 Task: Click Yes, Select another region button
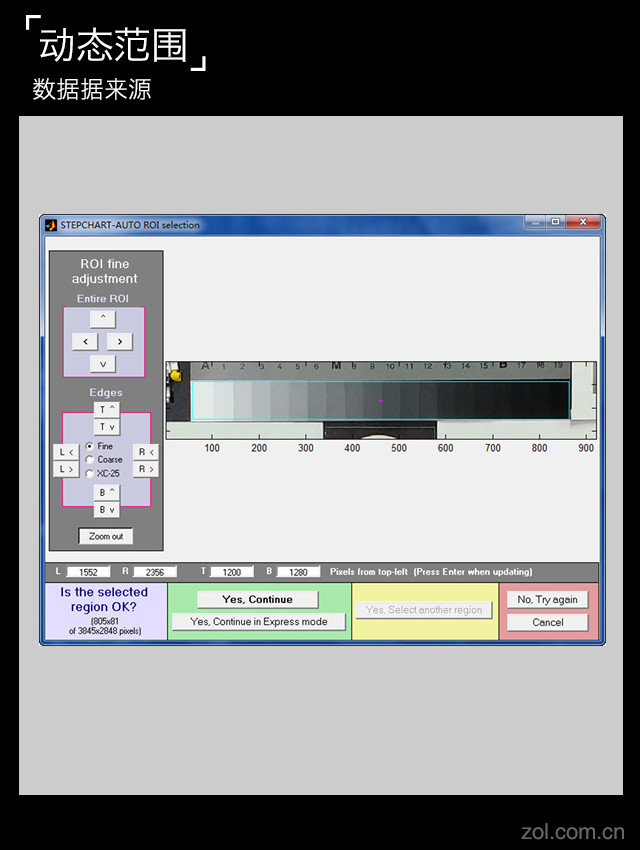click(424, 610)
